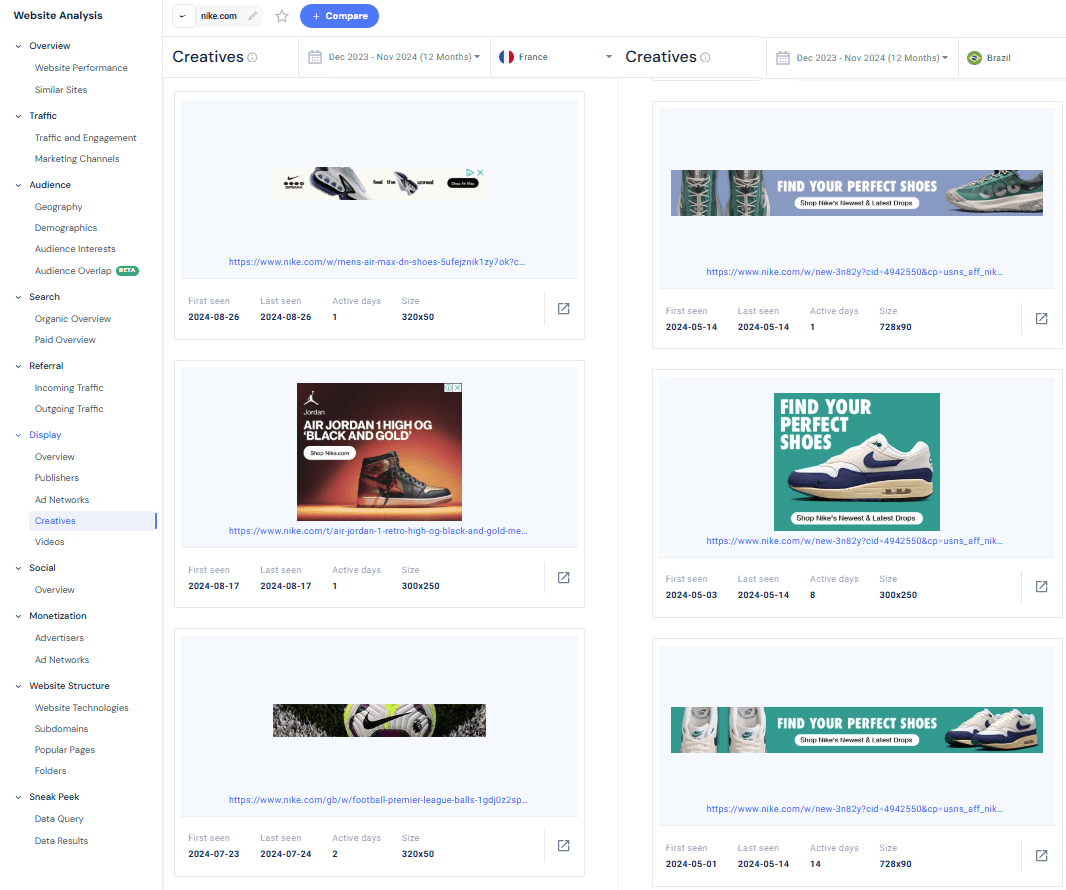Open external link icon for Air Jordan ad
Screen dimensions: 1066x890
pyautogui.click(x=563, y=578)
